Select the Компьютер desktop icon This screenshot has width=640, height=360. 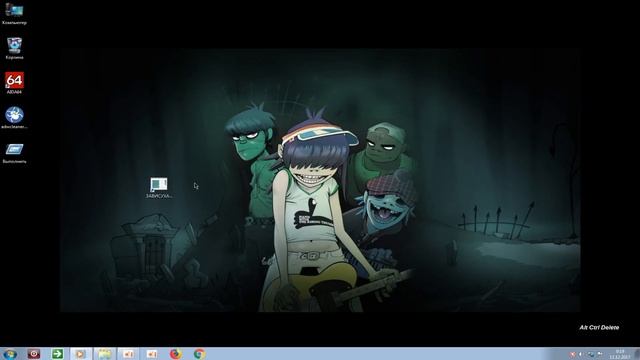tap(14, 13)
